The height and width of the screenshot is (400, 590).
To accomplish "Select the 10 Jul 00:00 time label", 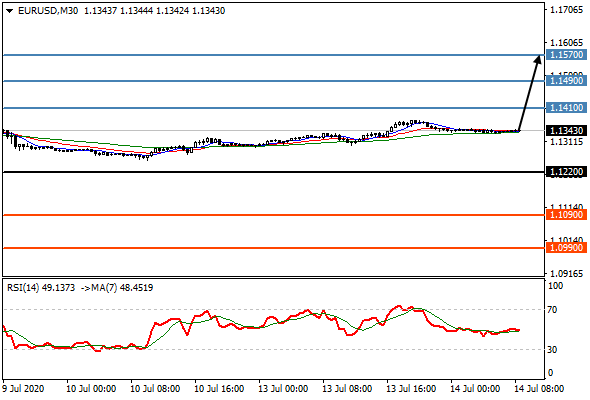I will (x=91, y=389).
